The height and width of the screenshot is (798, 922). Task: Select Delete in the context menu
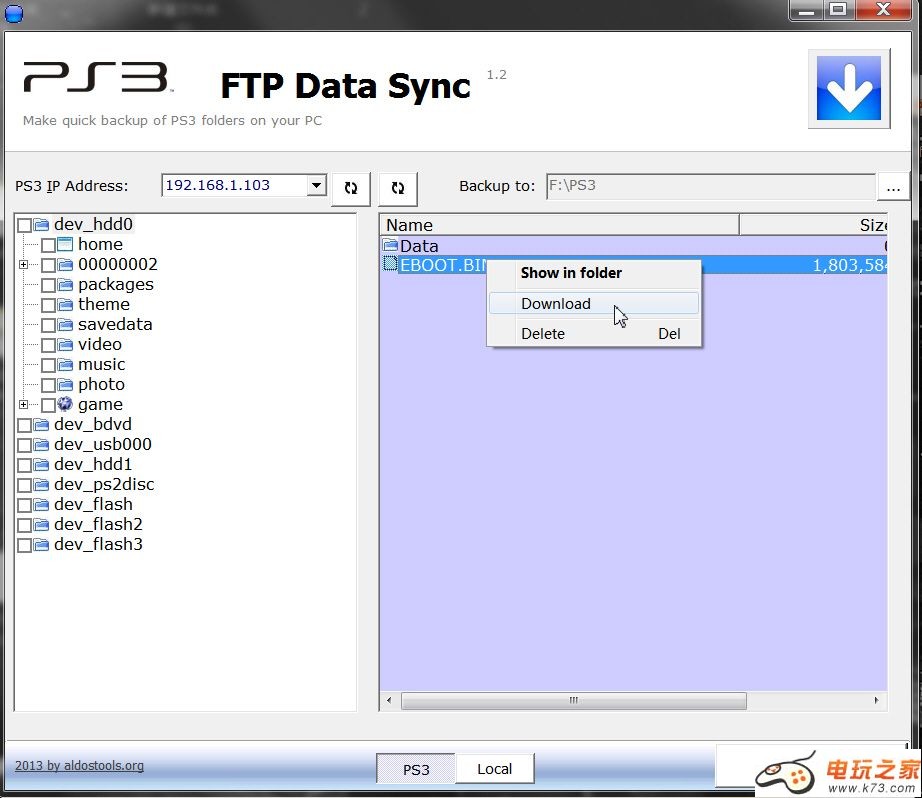coord(543,334)
